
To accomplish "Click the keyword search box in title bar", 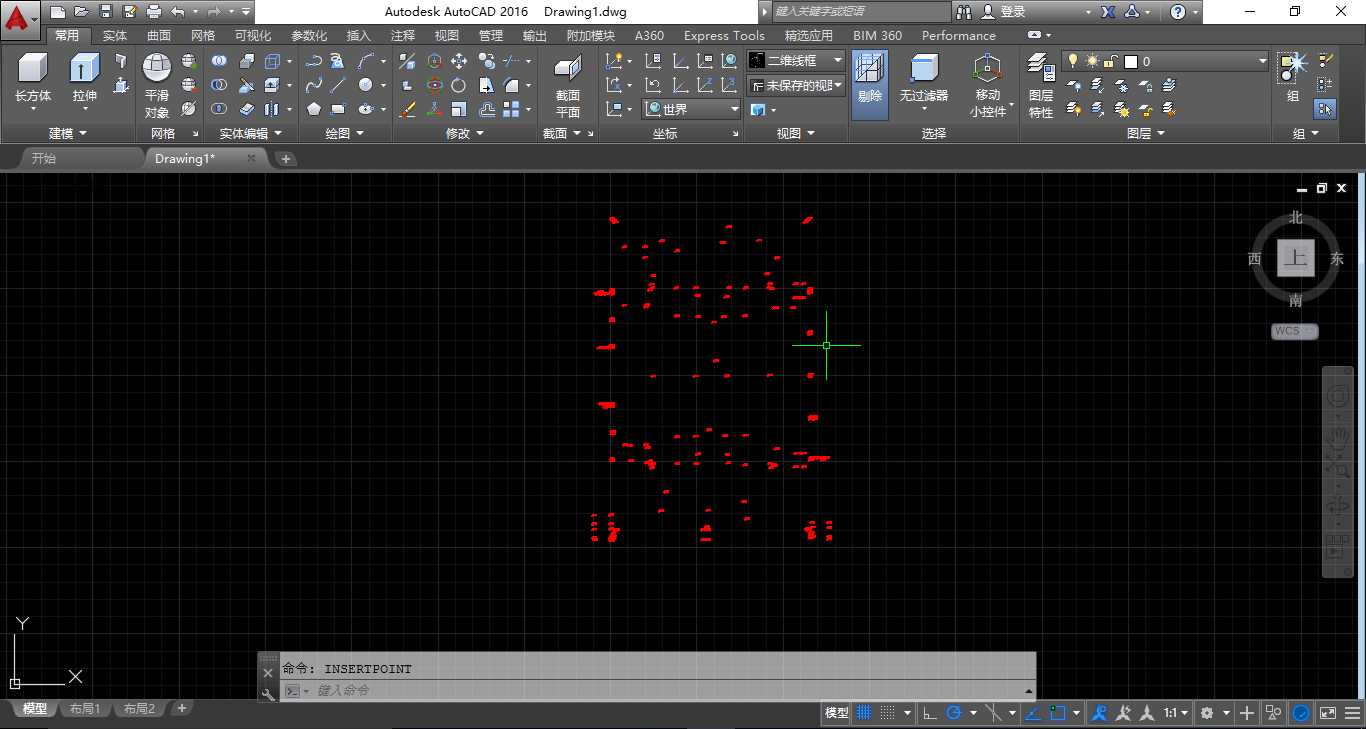I will 861,12.
